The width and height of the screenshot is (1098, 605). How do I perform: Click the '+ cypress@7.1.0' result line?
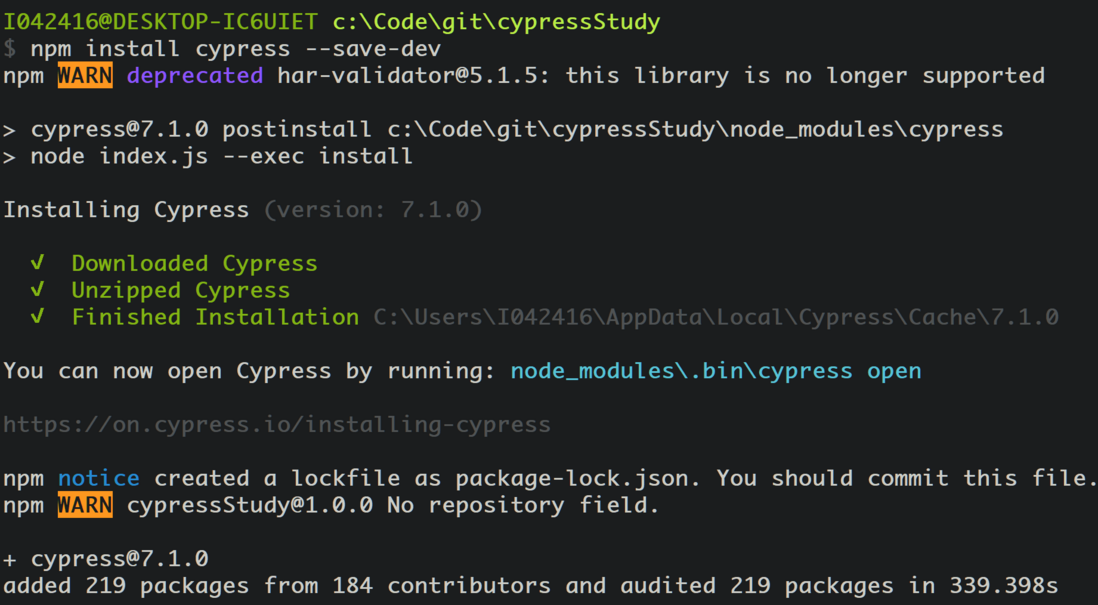point(106,559)
